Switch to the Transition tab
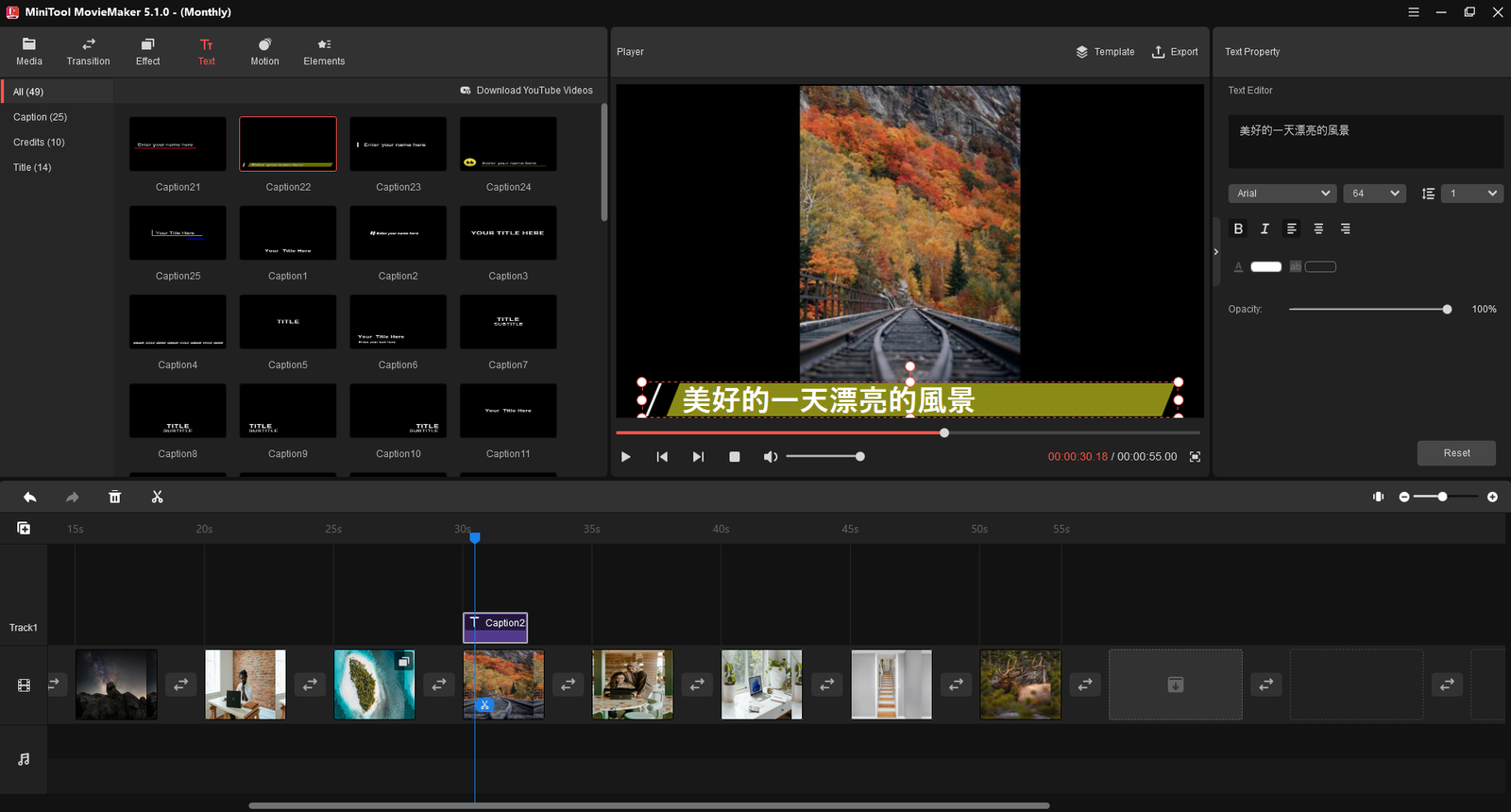Viewport: 1511px width, 812px height. [88, 52]
